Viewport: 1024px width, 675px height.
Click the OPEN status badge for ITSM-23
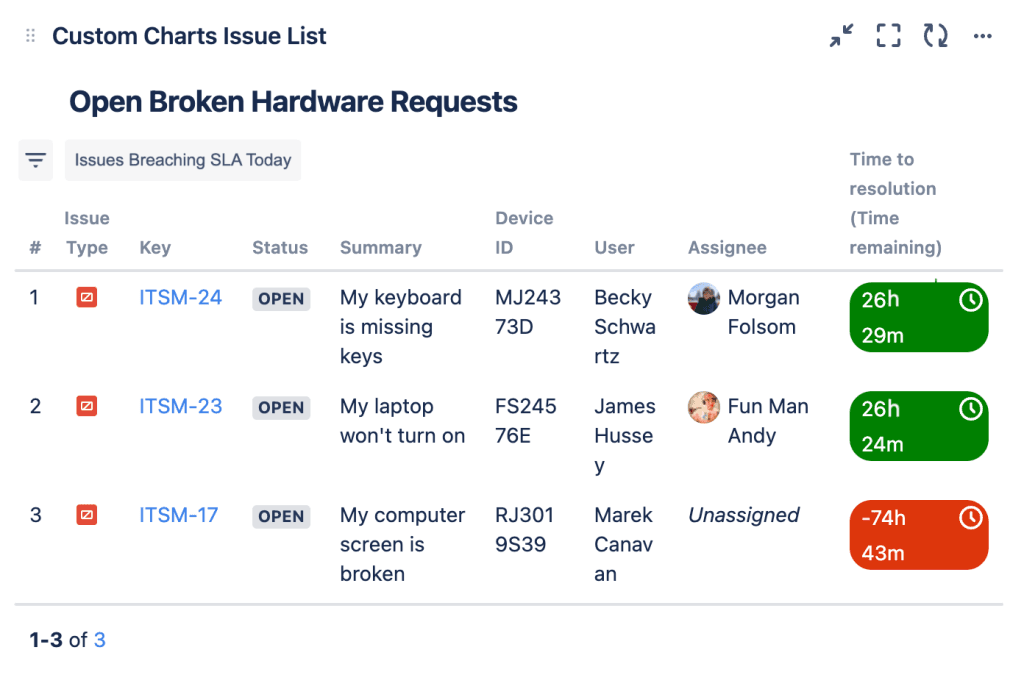[281, 408]
